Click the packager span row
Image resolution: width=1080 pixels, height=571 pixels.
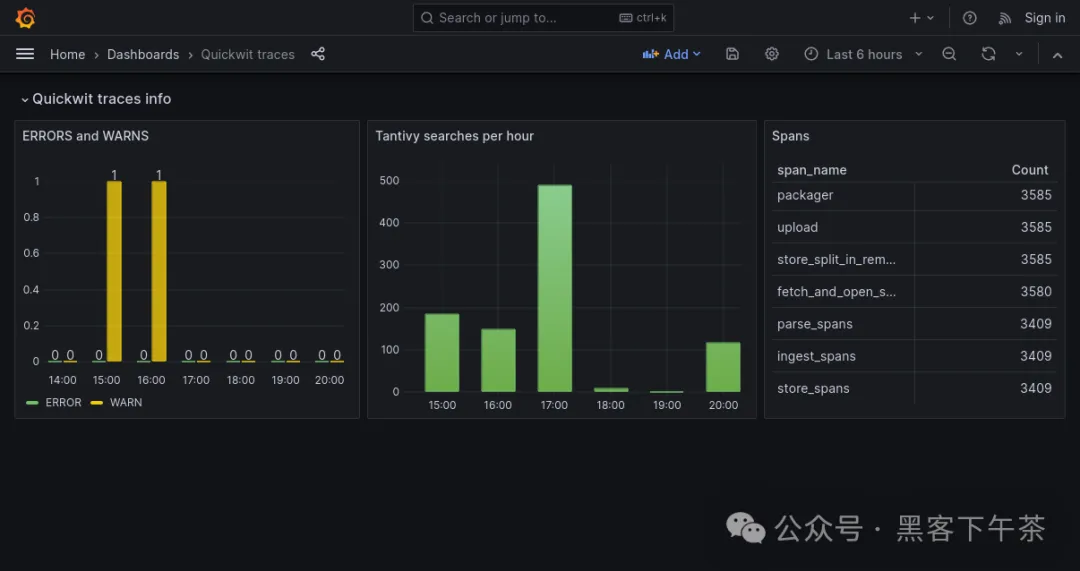tap(914, 195)
